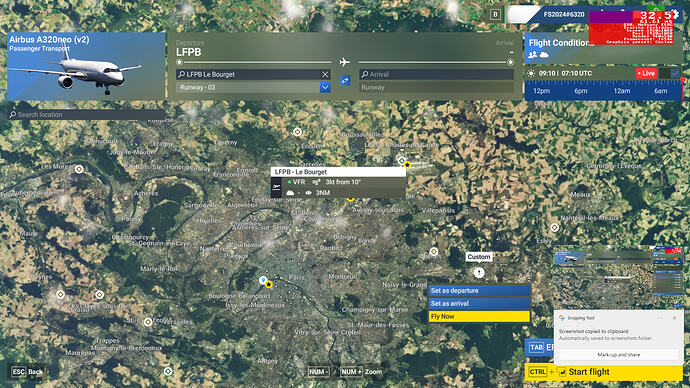Click the visibility eye icon showing 3NM
Viewport: 690px width, 388px height.
pos(308,193)
